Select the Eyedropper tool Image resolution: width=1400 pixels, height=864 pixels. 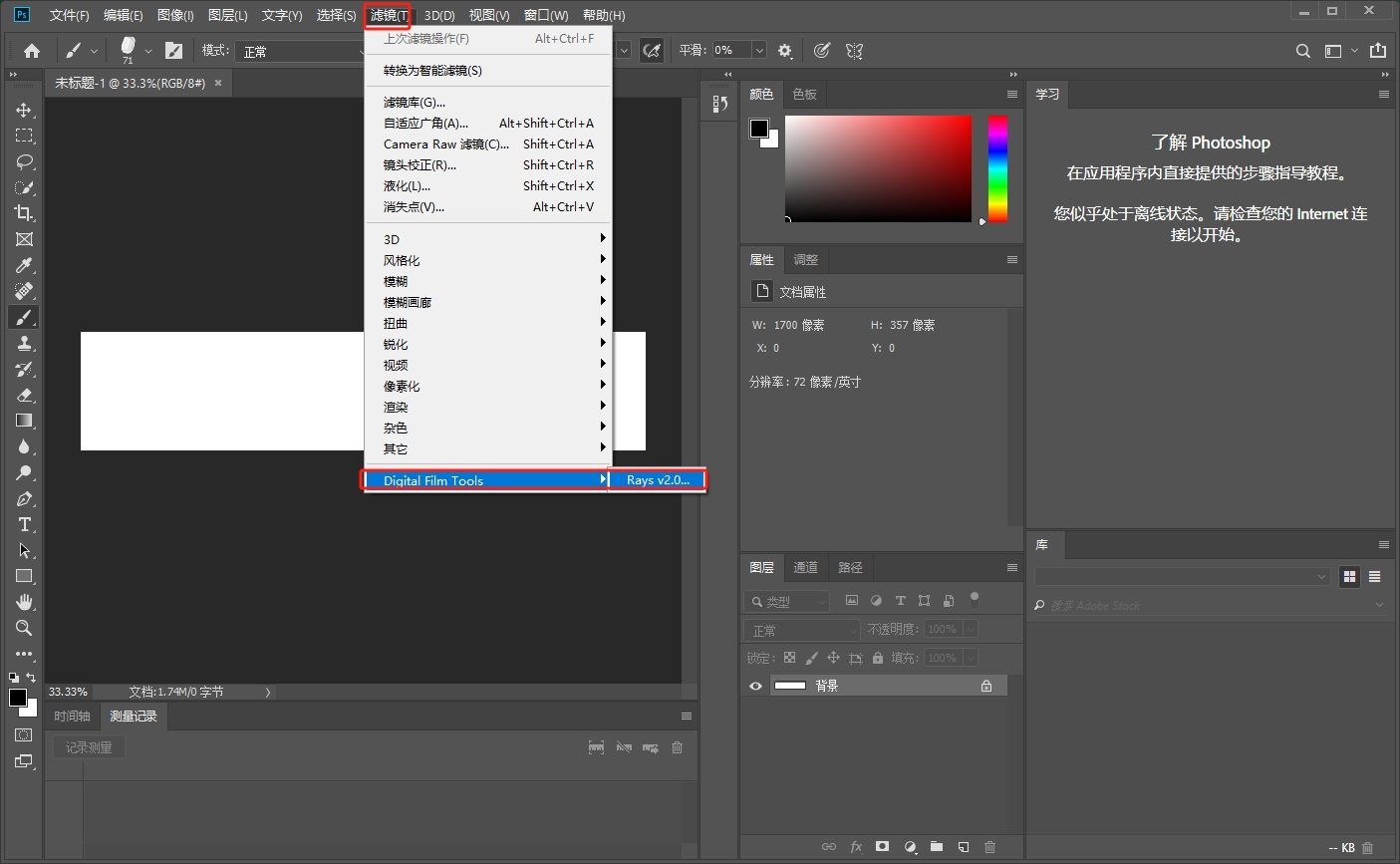point(24,265)
